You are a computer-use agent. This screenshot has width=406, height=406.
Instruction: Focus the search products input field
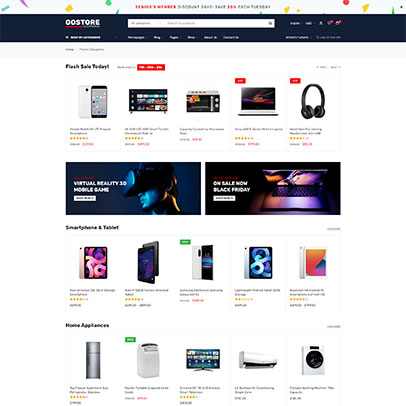pyautogui.click(x=216, y=23)
